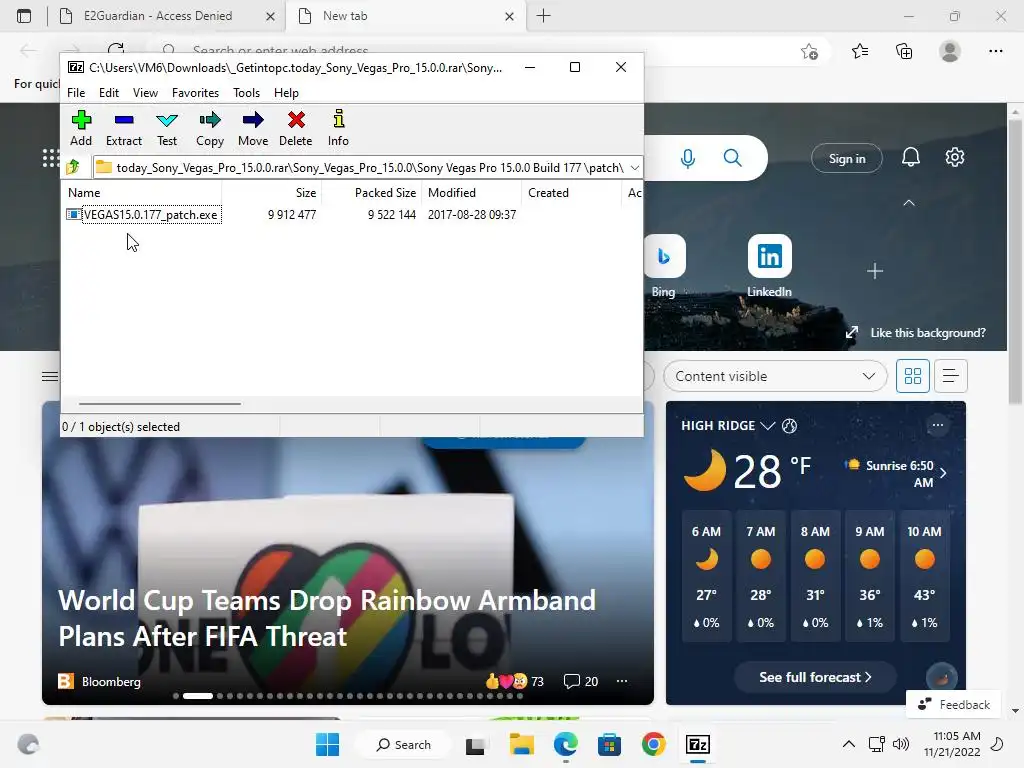
Task: Click the Add button in 7-Zip toolbar
Action: pos(81,129)
